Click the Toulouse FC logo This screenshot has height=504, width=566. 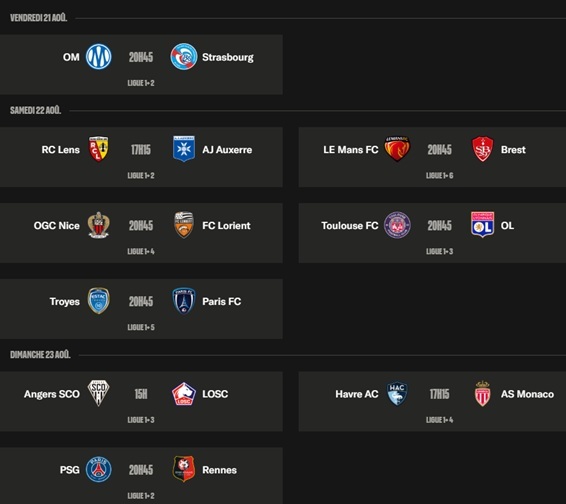[x=397, y=225]
